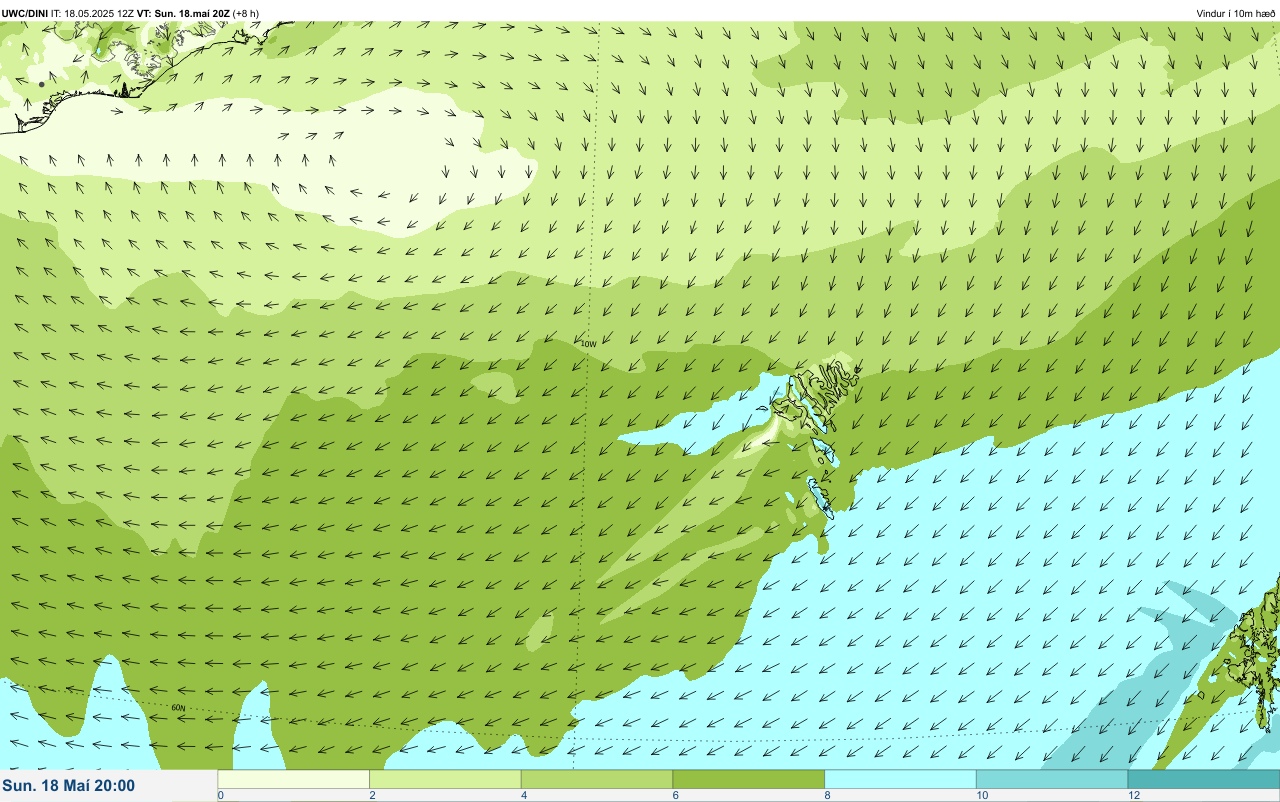The height and width of the screenshot is (802, 1280).
Task: Click the medium green 4–6 legend swatch
Action: (597, 779)
